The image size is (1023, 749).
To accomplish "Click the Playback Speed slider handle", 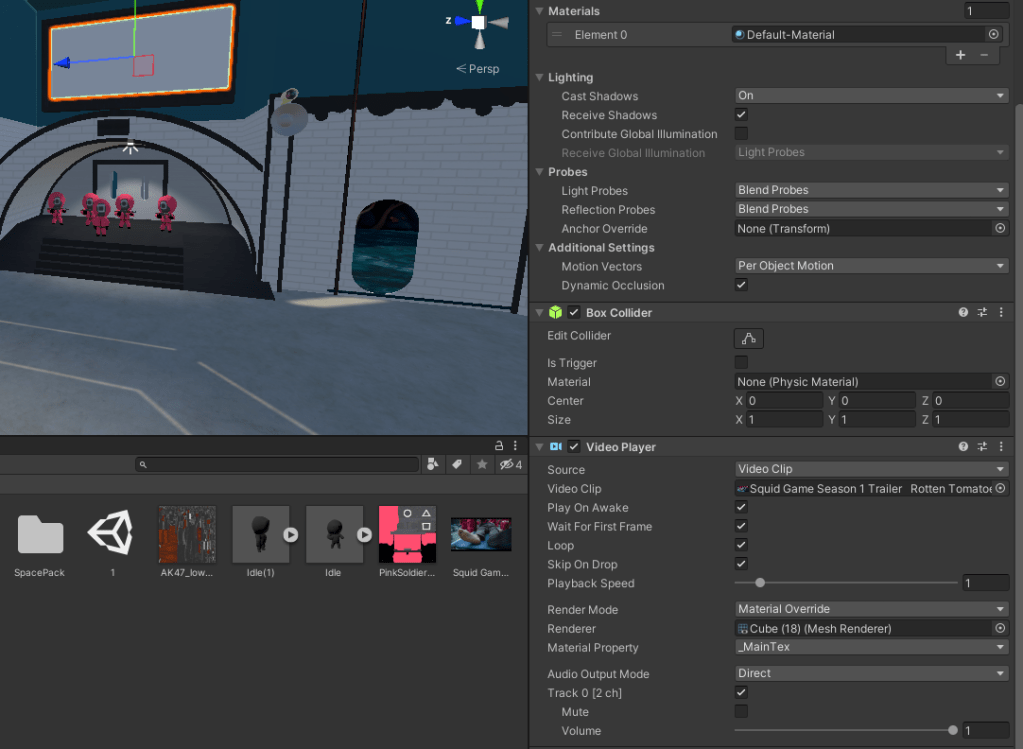I will pos(760,583).
